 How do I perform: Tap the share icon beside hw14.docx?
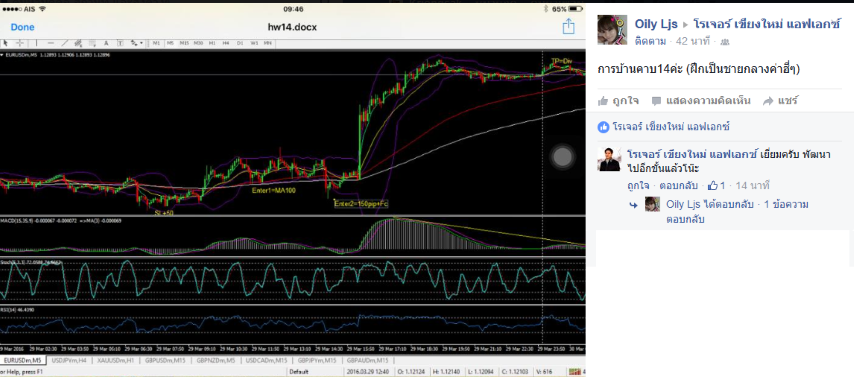[x=568, y=26]
